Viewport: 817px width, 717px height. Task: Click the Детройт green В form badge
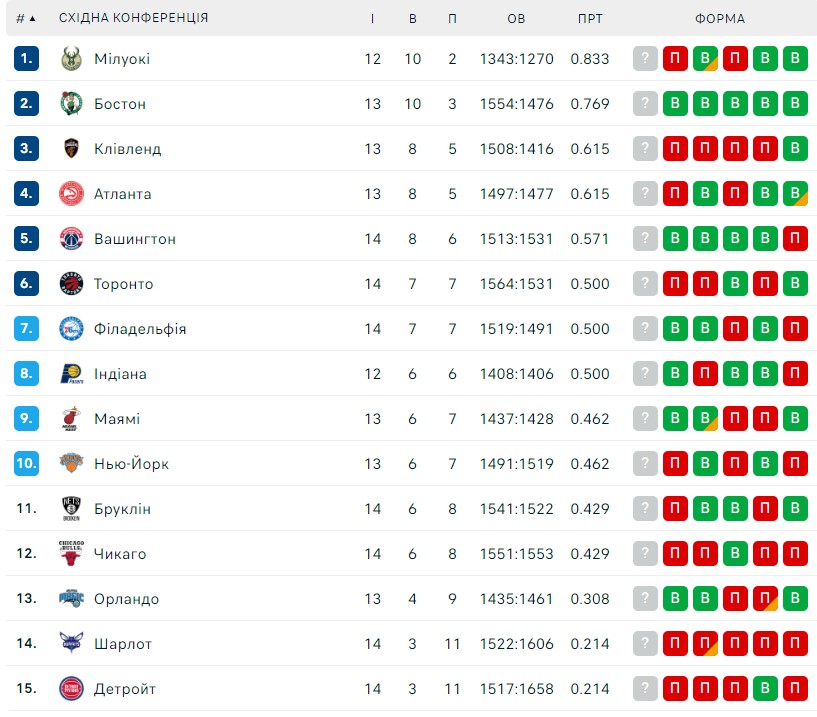click(765, 688)
